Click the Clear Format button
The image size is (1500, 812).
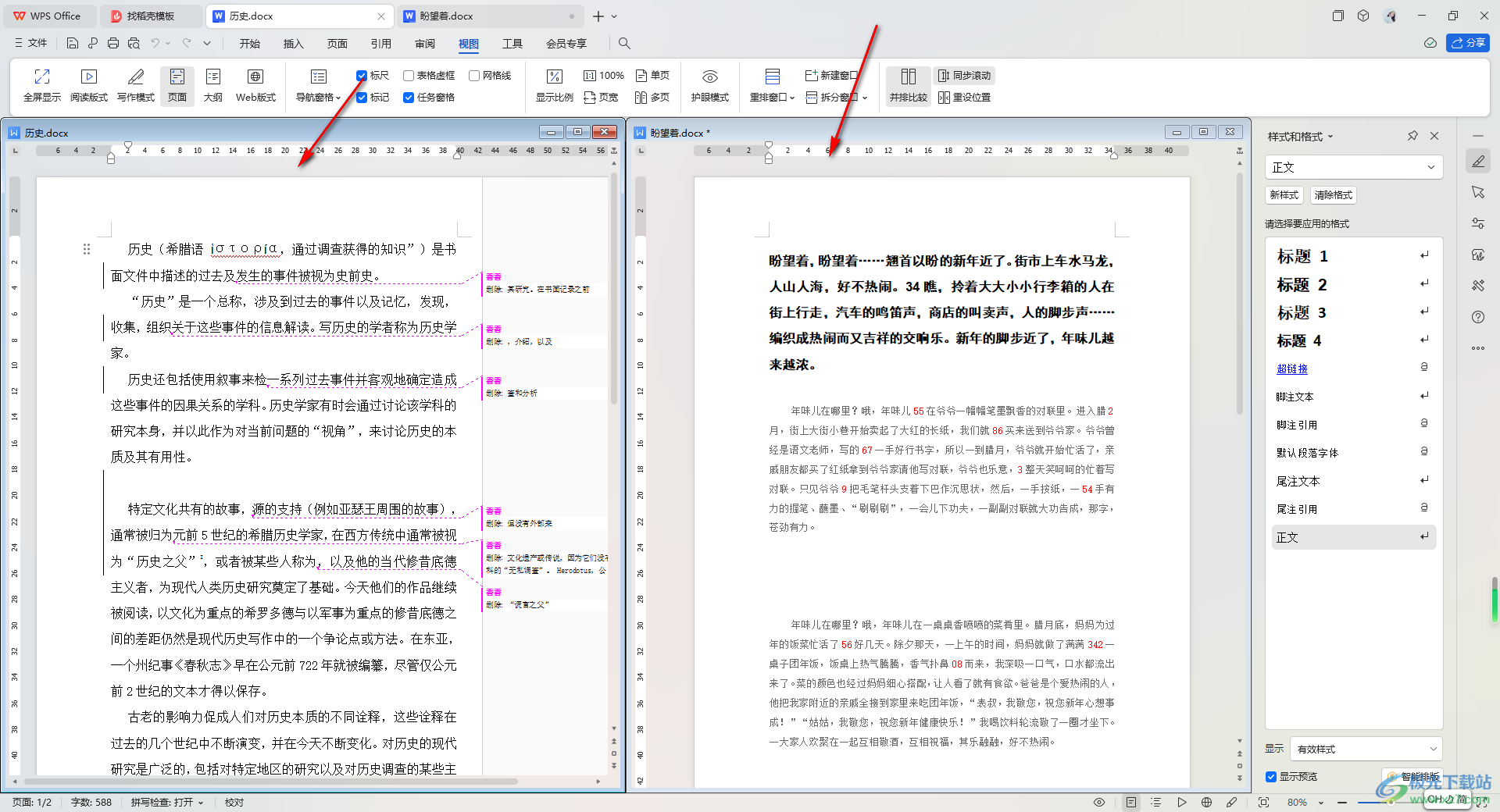point(1333,195)
